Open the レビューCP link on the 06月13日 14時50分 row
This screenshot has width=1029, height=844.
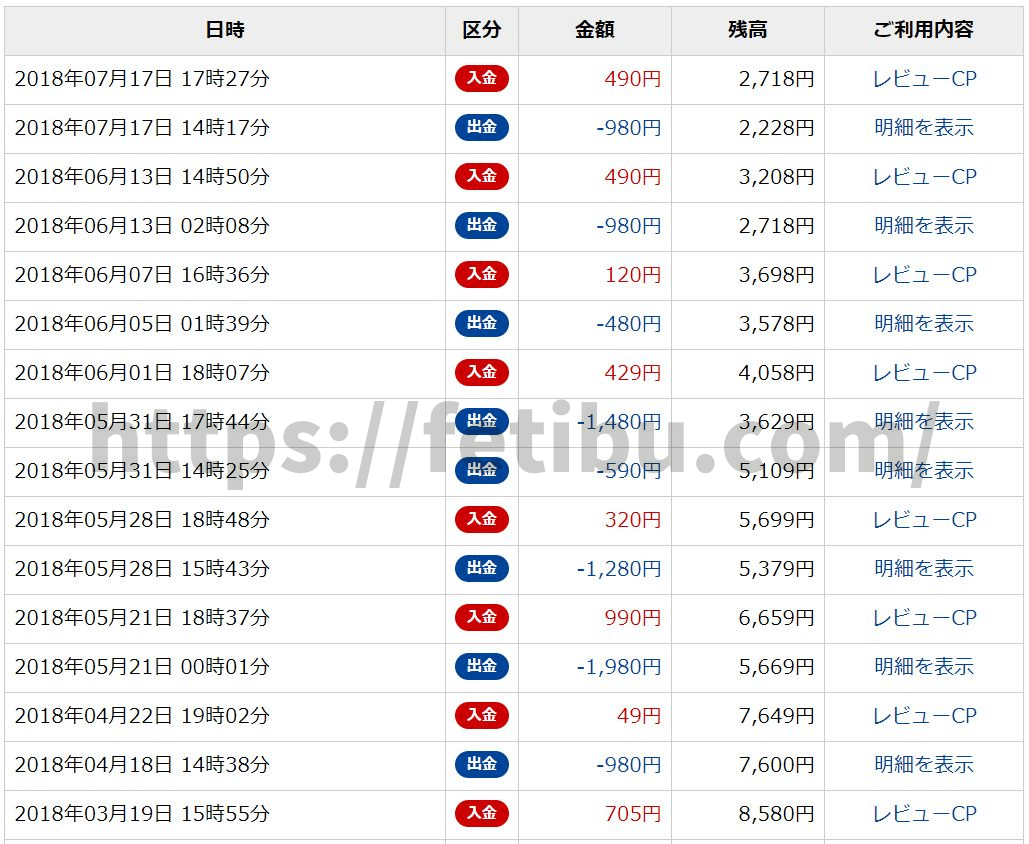924,177
